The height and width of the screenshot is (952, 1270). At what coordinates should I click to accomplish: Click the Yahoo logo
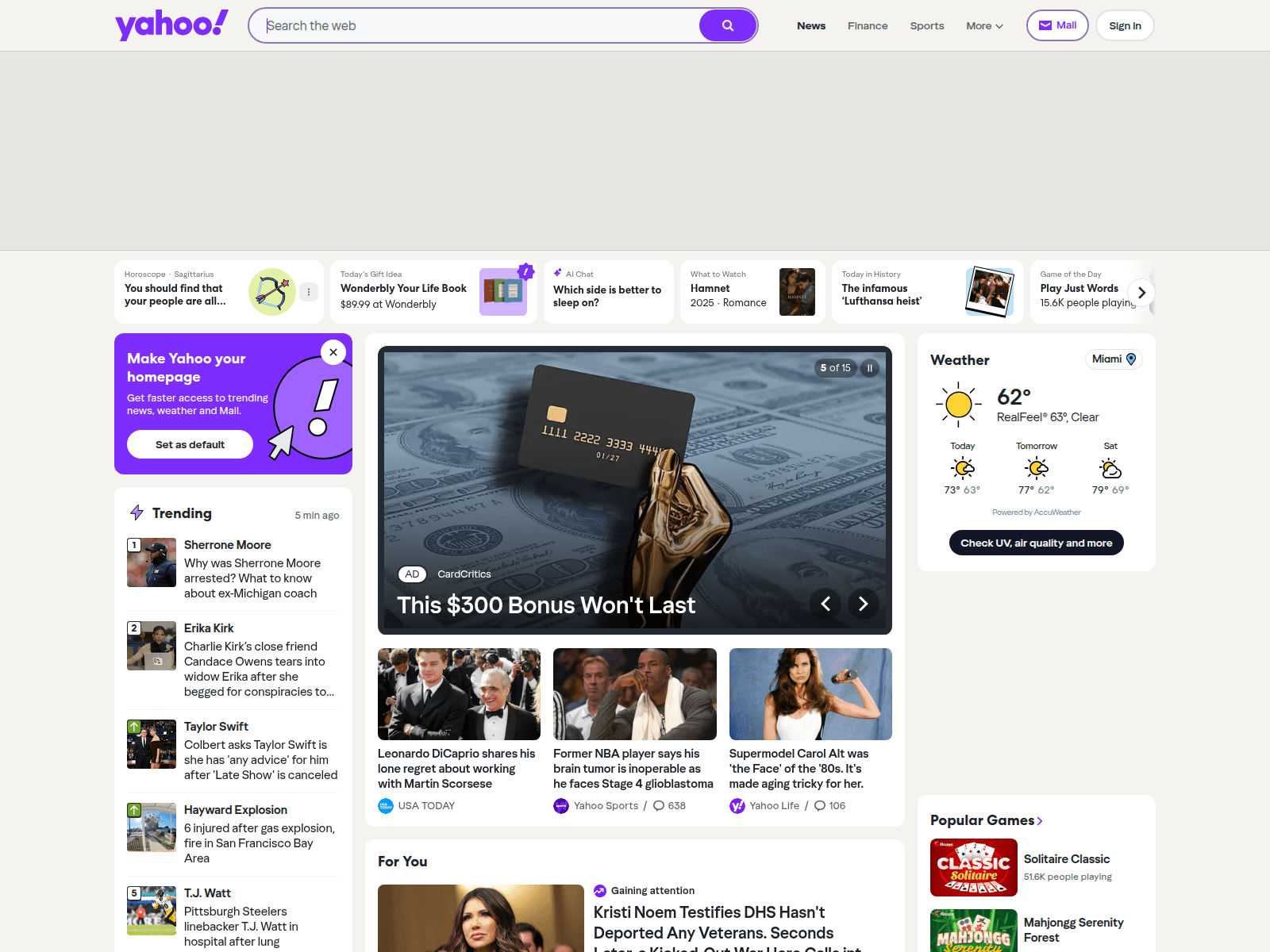pos(171,25)
